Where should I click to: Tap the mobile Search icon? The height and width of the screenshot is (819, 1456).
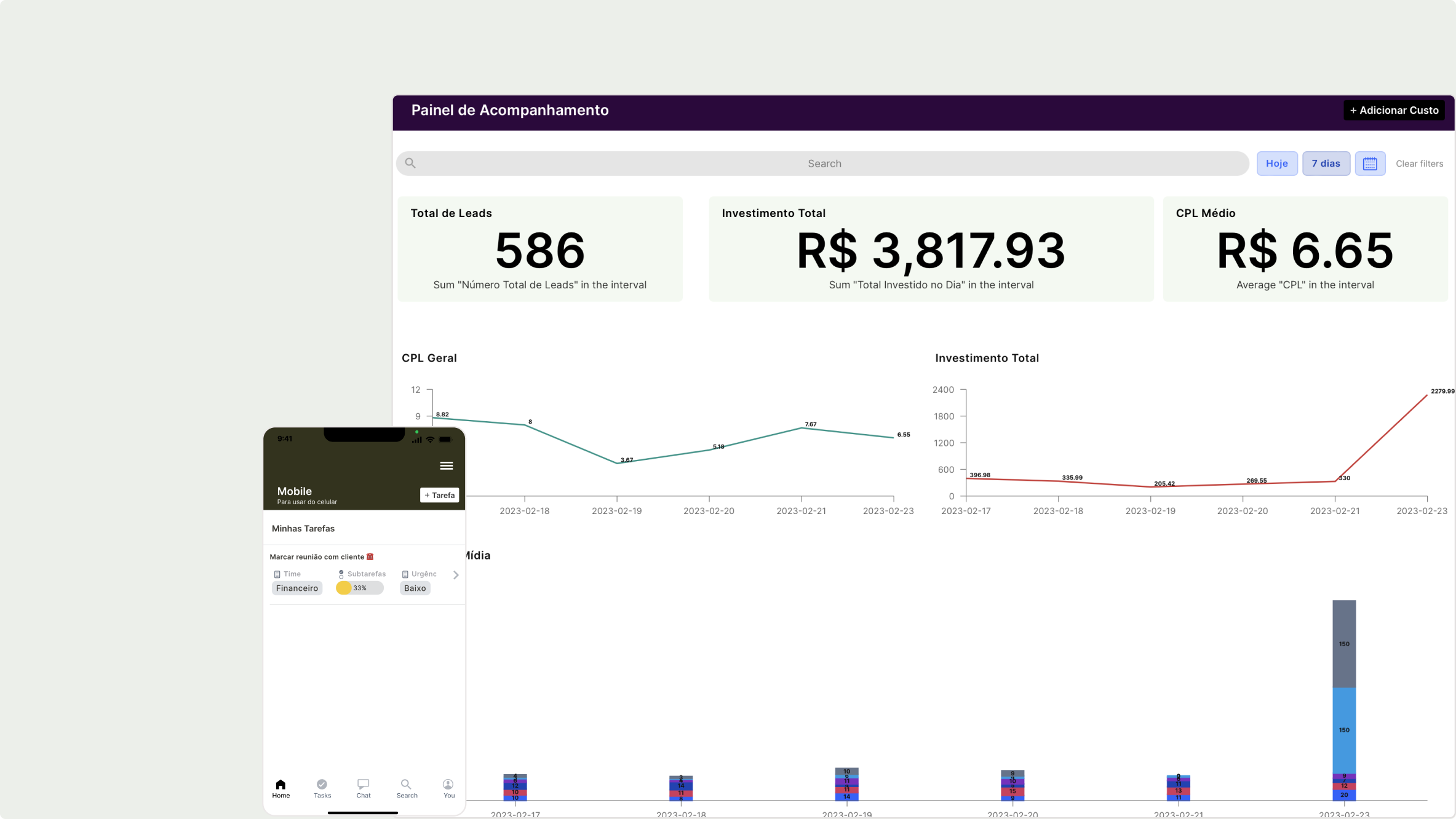pyautogui.click(x=406, y=785)
